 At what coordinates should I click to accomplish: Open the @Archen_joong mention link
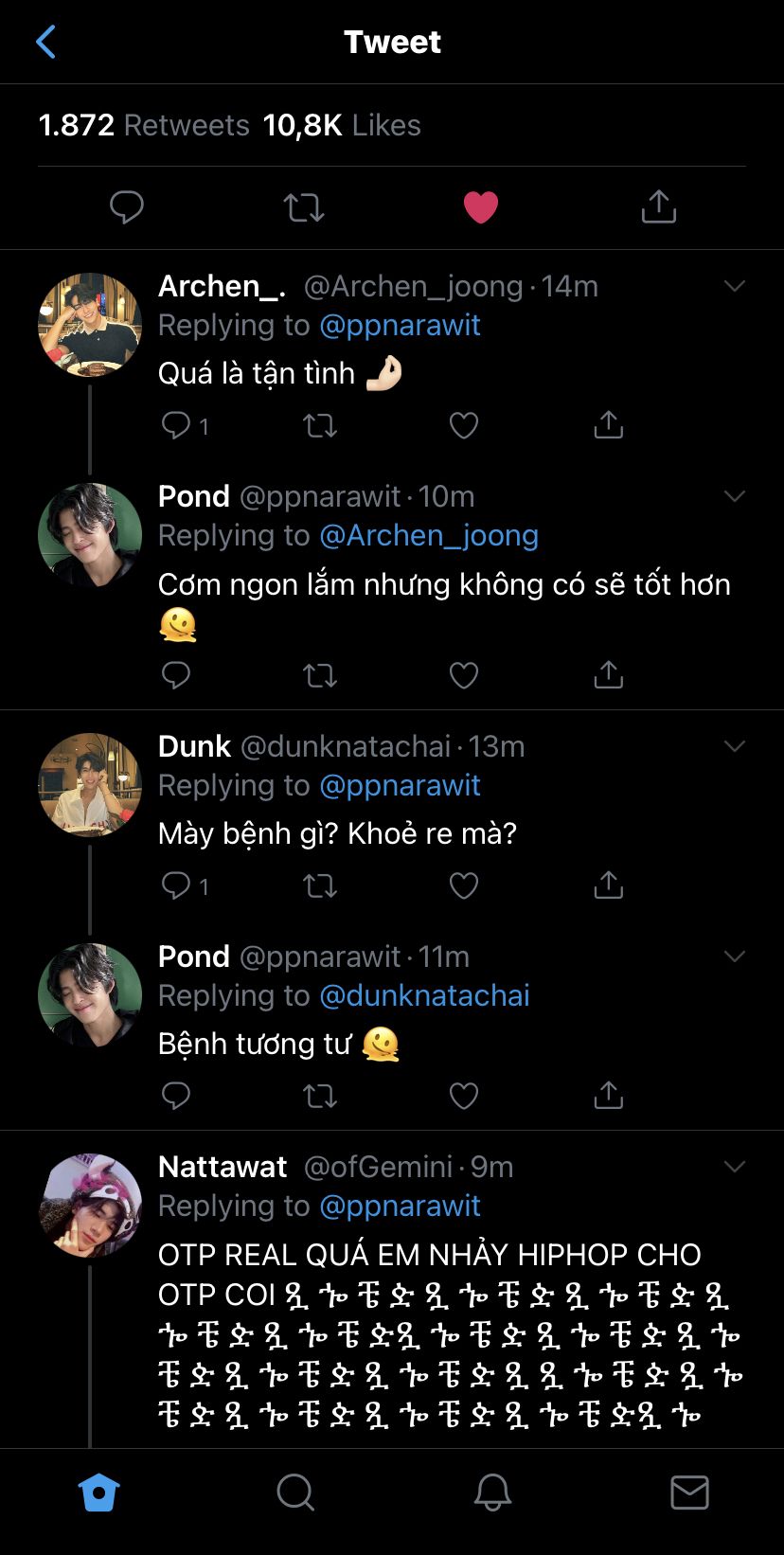coord(428,536)
